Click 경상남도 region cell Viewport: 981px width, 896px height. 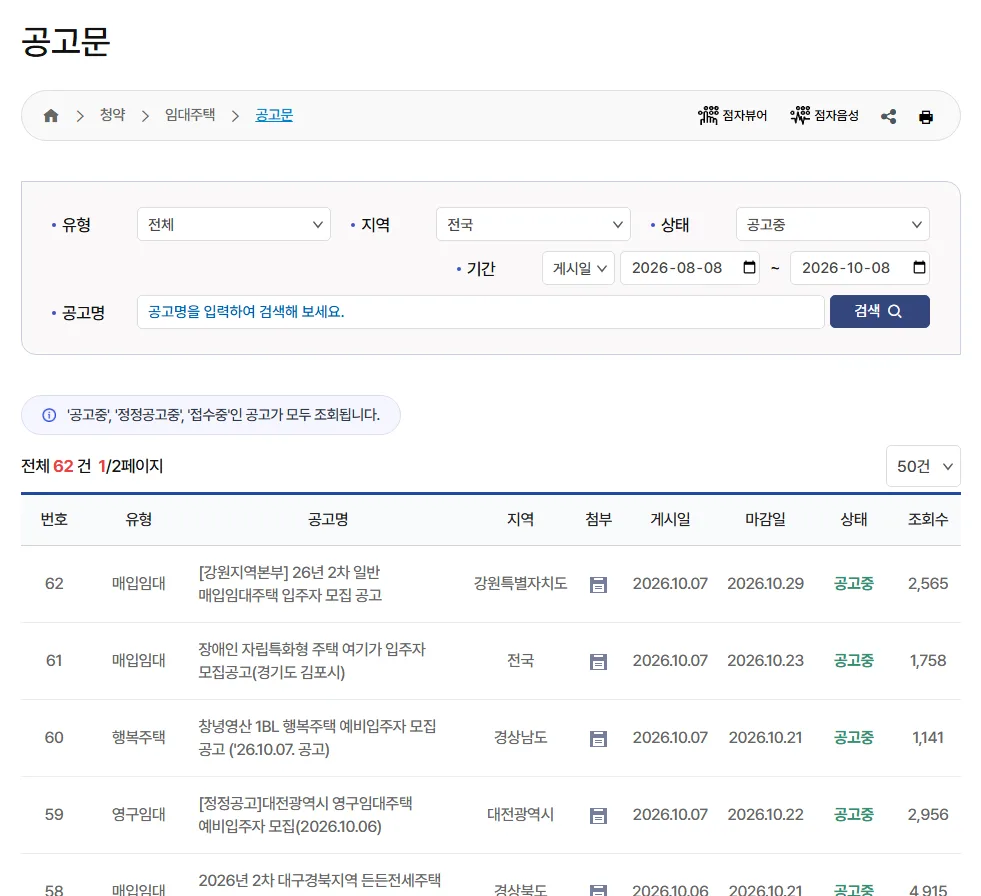(x=521, y=738)
